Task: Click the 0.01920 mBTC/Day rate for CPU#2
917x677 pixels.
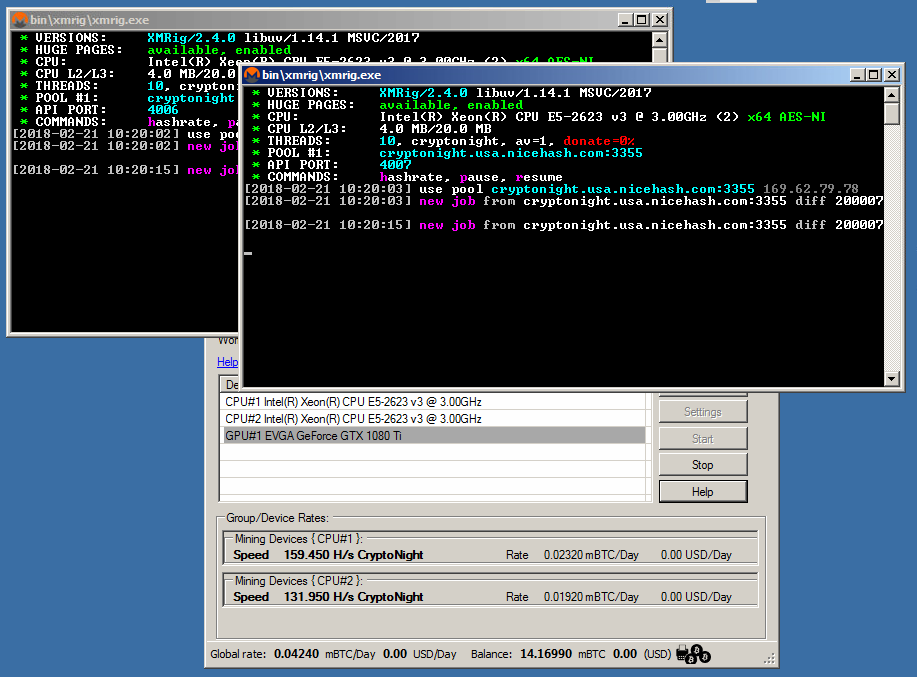Action: tap(591, 597)
